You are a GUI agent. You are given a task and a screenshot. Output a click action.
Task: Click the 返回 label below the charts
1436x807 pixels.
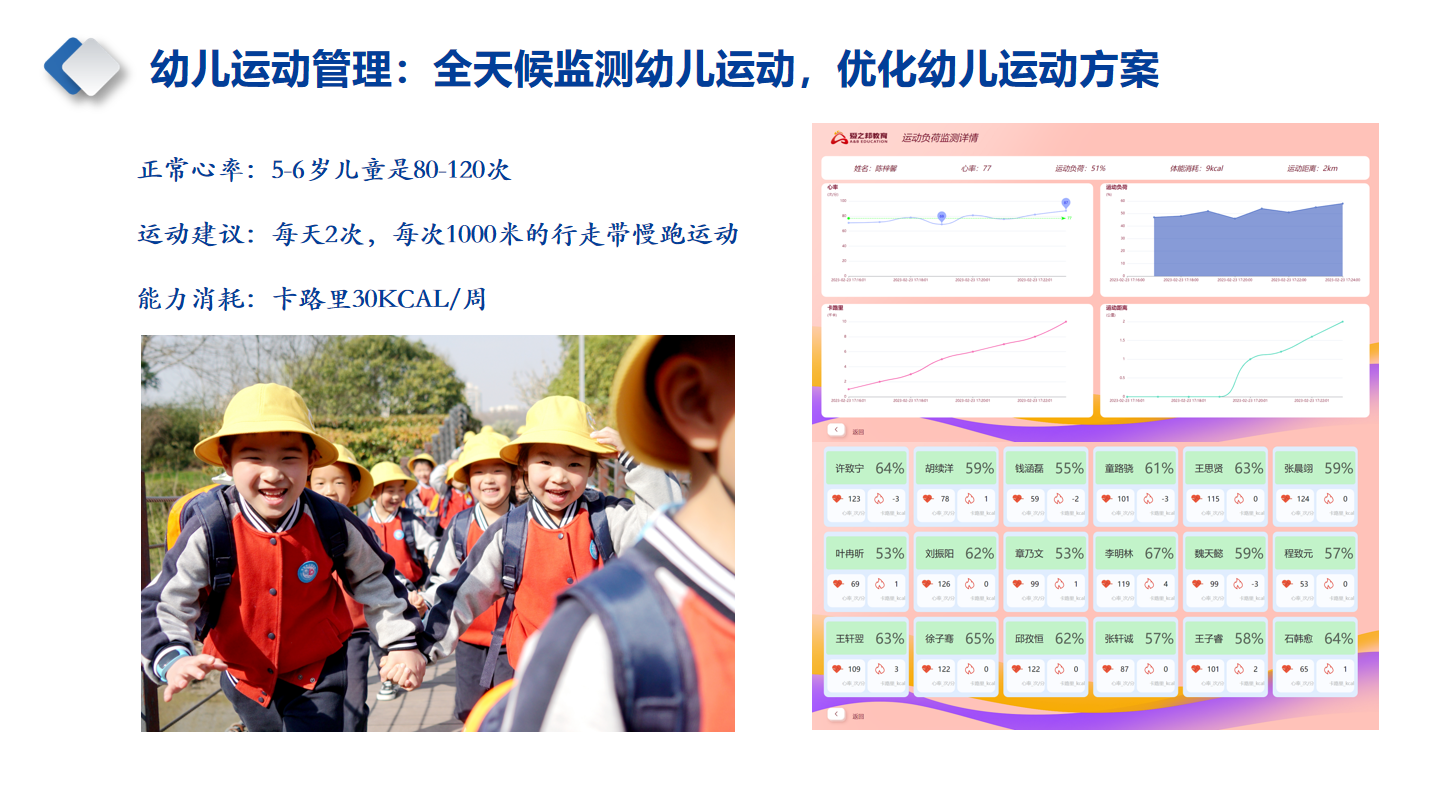click(x=858, y=433)
